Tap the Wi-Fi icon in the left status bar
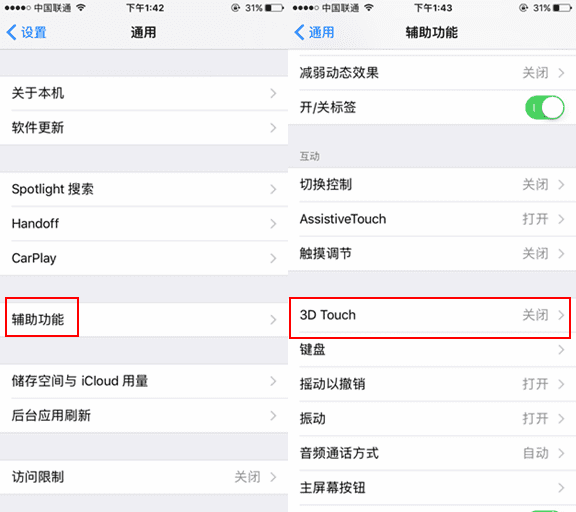The image size is (576, 512). pos(81,8)
